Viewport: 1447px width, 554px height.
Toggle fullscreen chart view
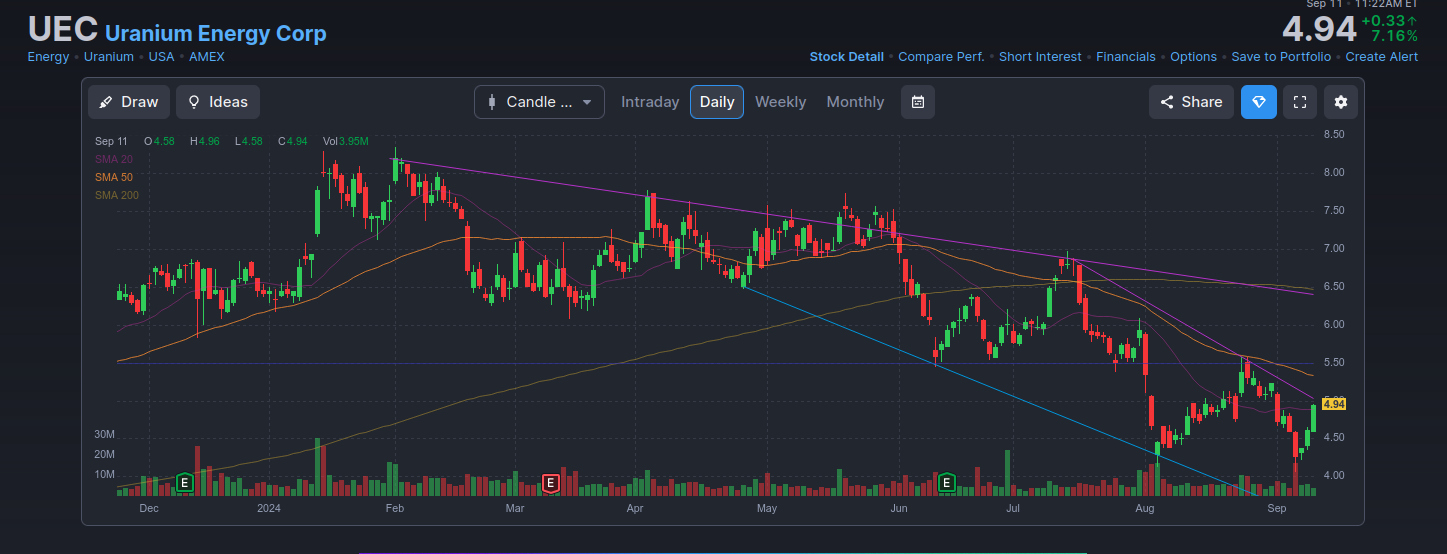coord(1300,102)
